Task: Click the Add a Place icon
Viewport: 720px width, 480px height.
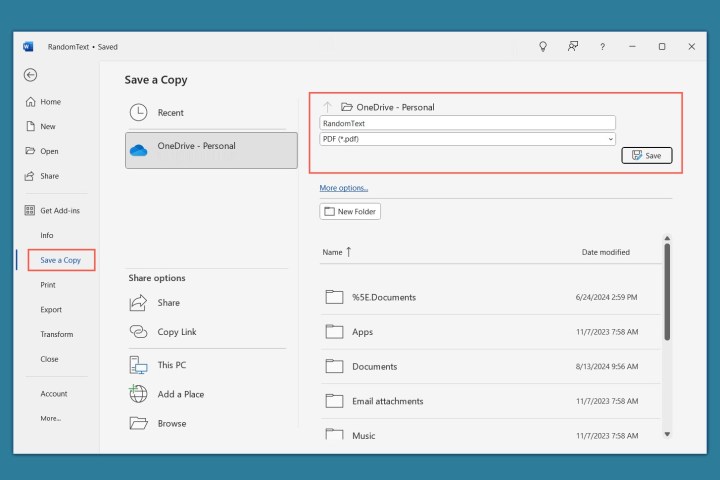Action: 139,394
